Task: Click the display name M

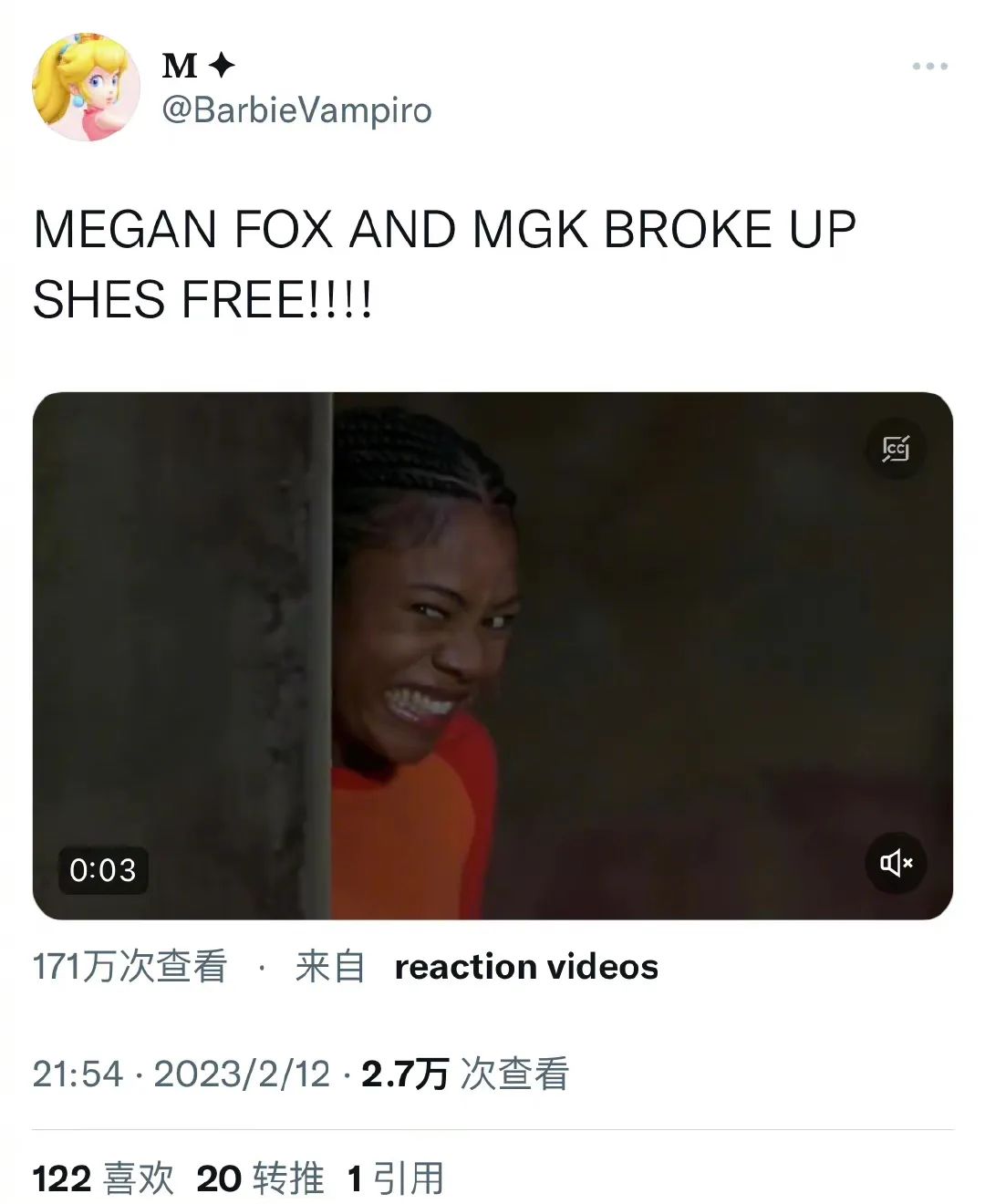Action: [180, 66]
